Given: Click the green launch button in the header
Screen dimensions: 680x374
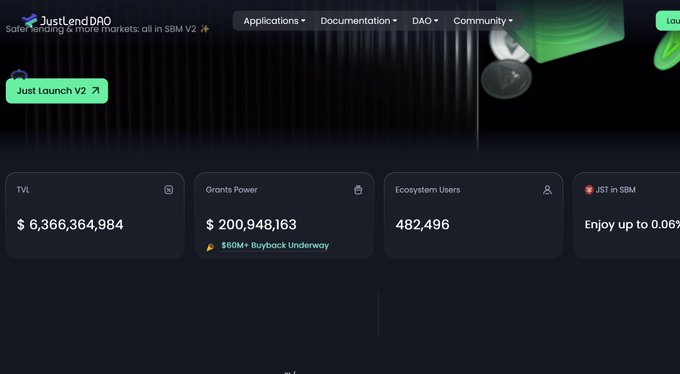Looking at the screenshot, I should coord(668,21).
